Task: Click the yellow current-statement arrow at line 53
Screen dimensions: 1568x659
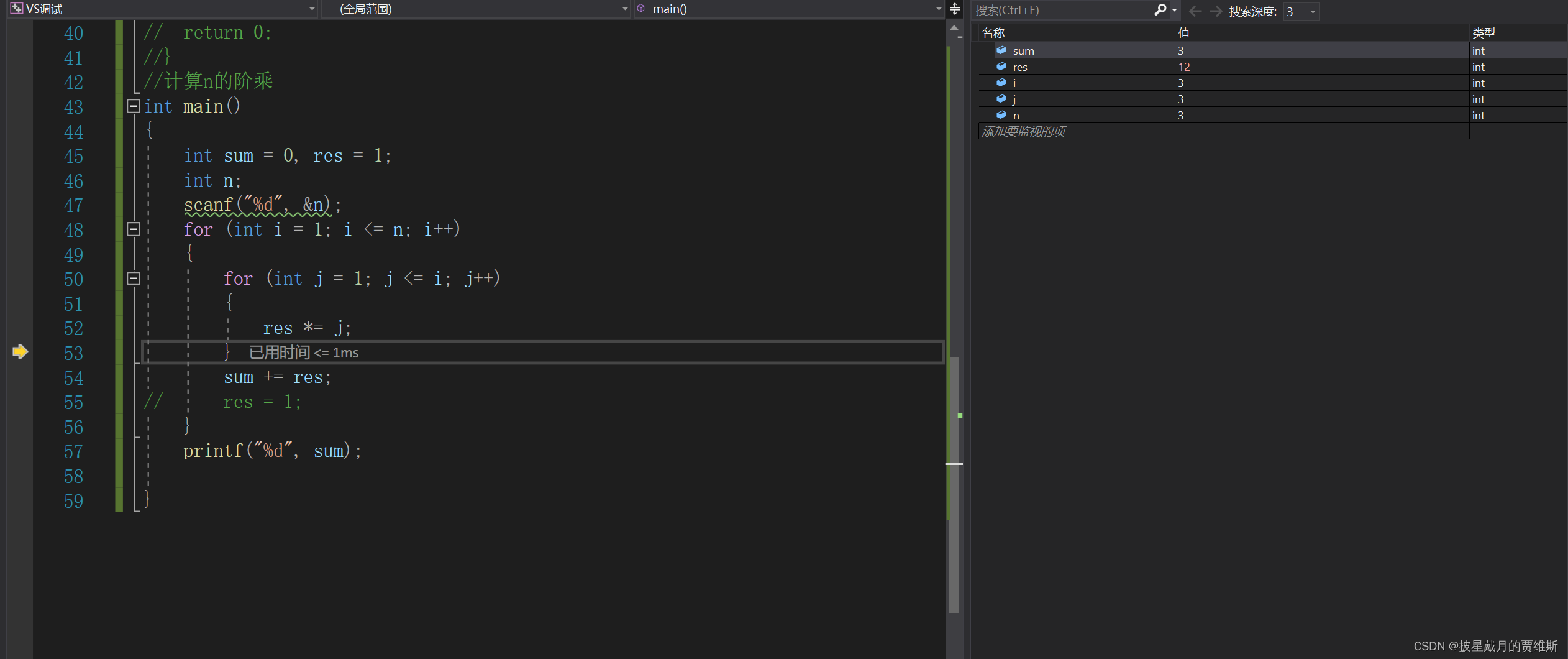Action: point(20,352)
